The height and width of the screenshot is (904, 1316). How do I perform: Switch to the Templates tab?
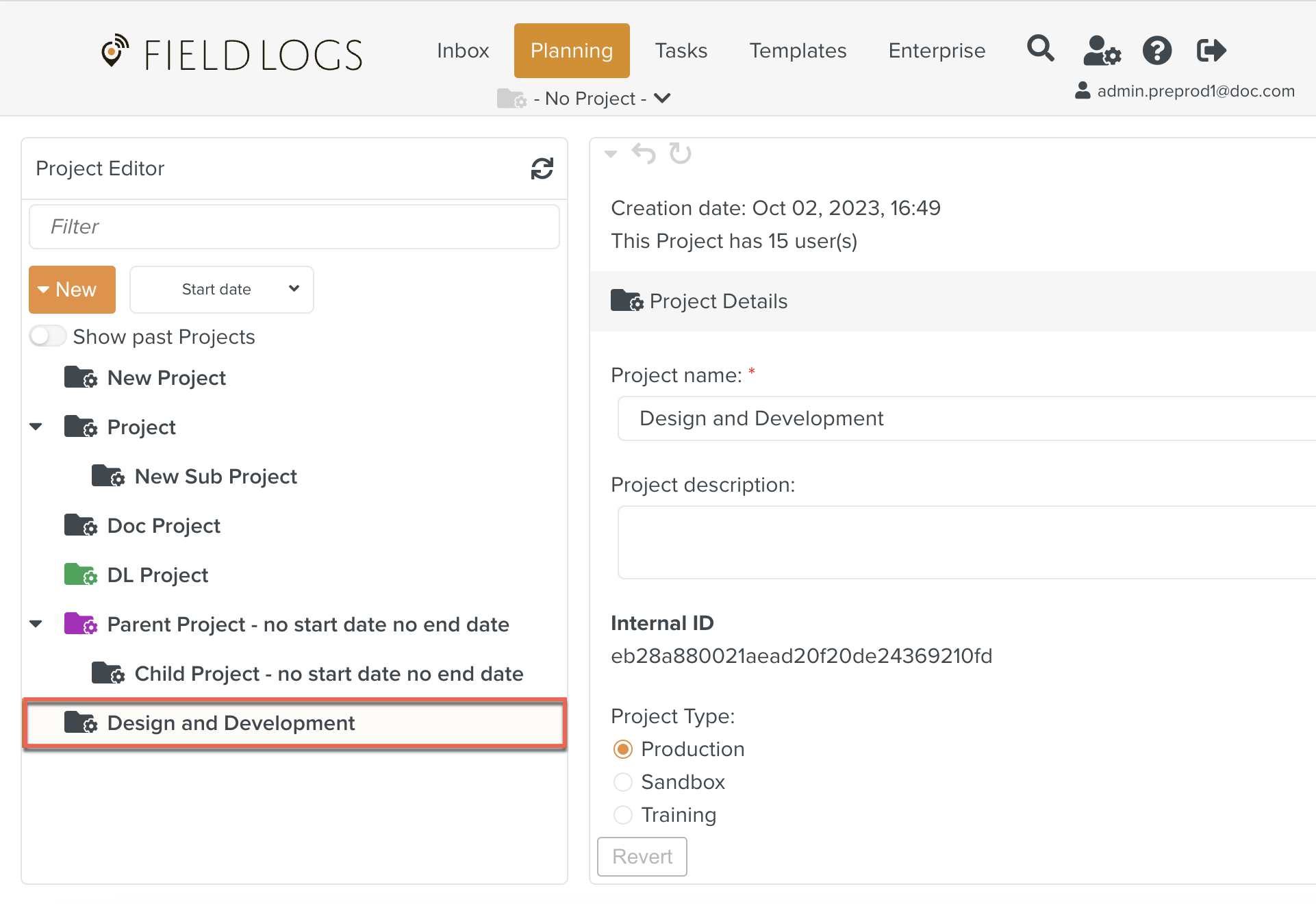point(797,51)
